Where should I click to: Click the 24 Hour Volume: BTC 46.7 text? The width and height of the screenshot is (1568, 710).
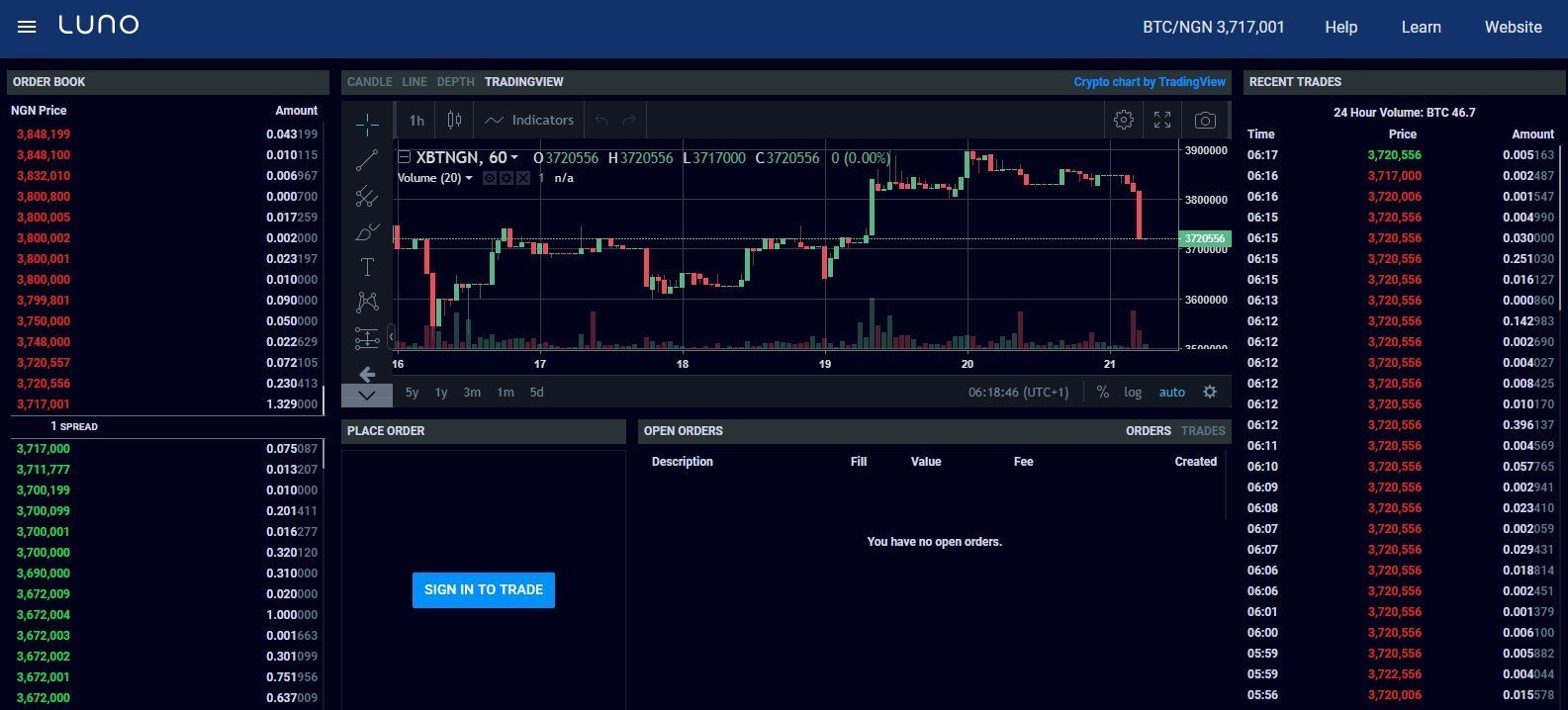1404,113
